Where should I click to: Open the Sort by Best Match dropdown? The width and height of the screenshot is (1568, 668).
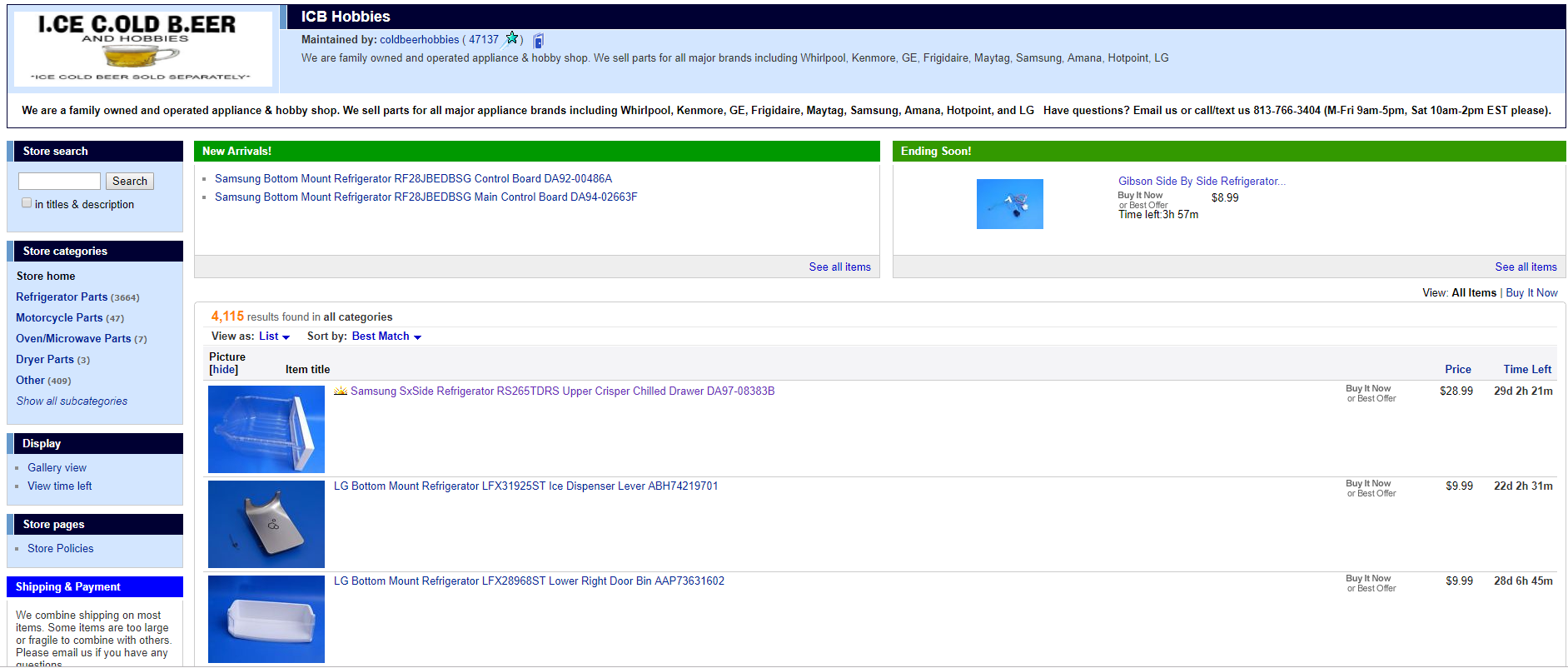[x=386, y=336]
